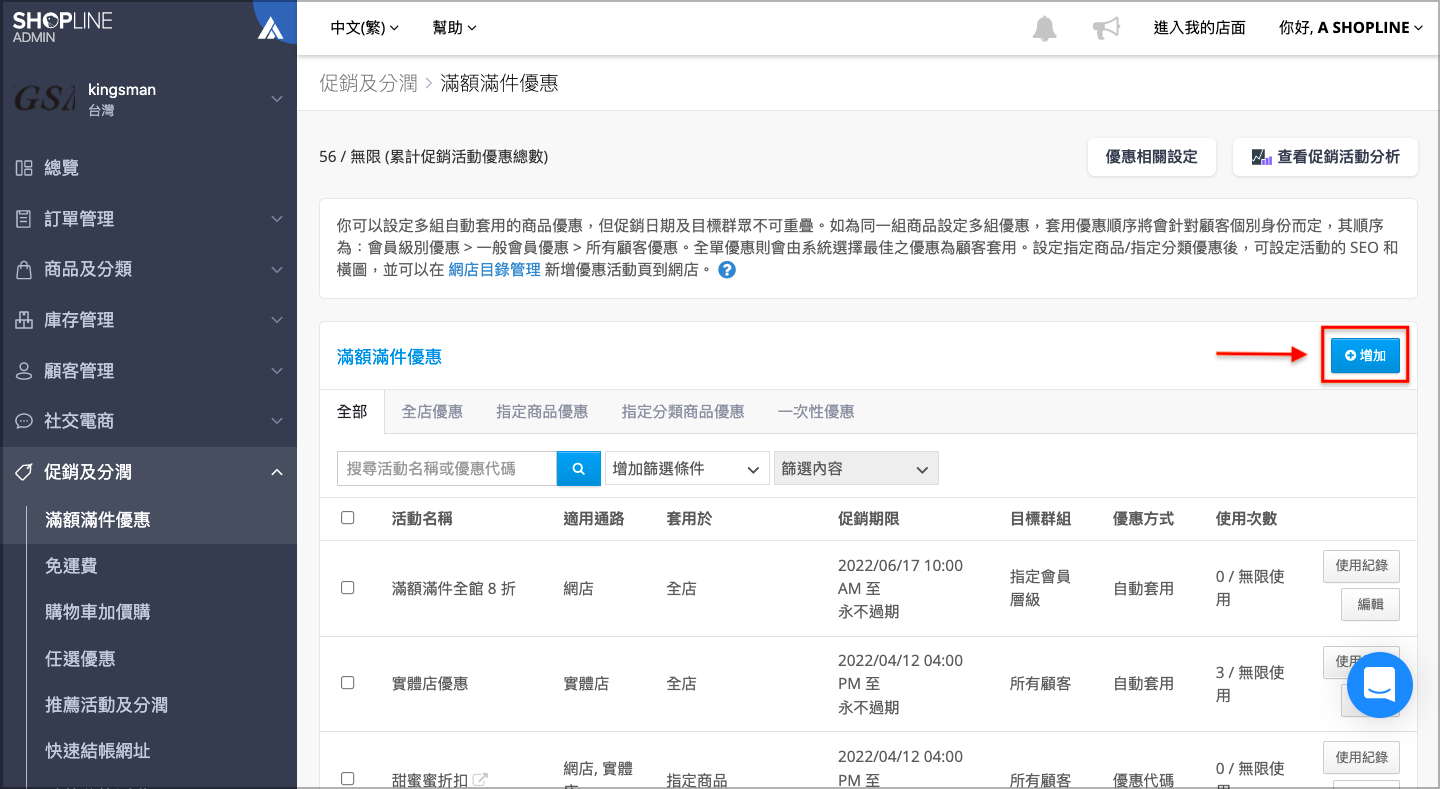Open the 幫助 help menu
Viewport: 1440px width, 789px height.
tap(454, 28)
